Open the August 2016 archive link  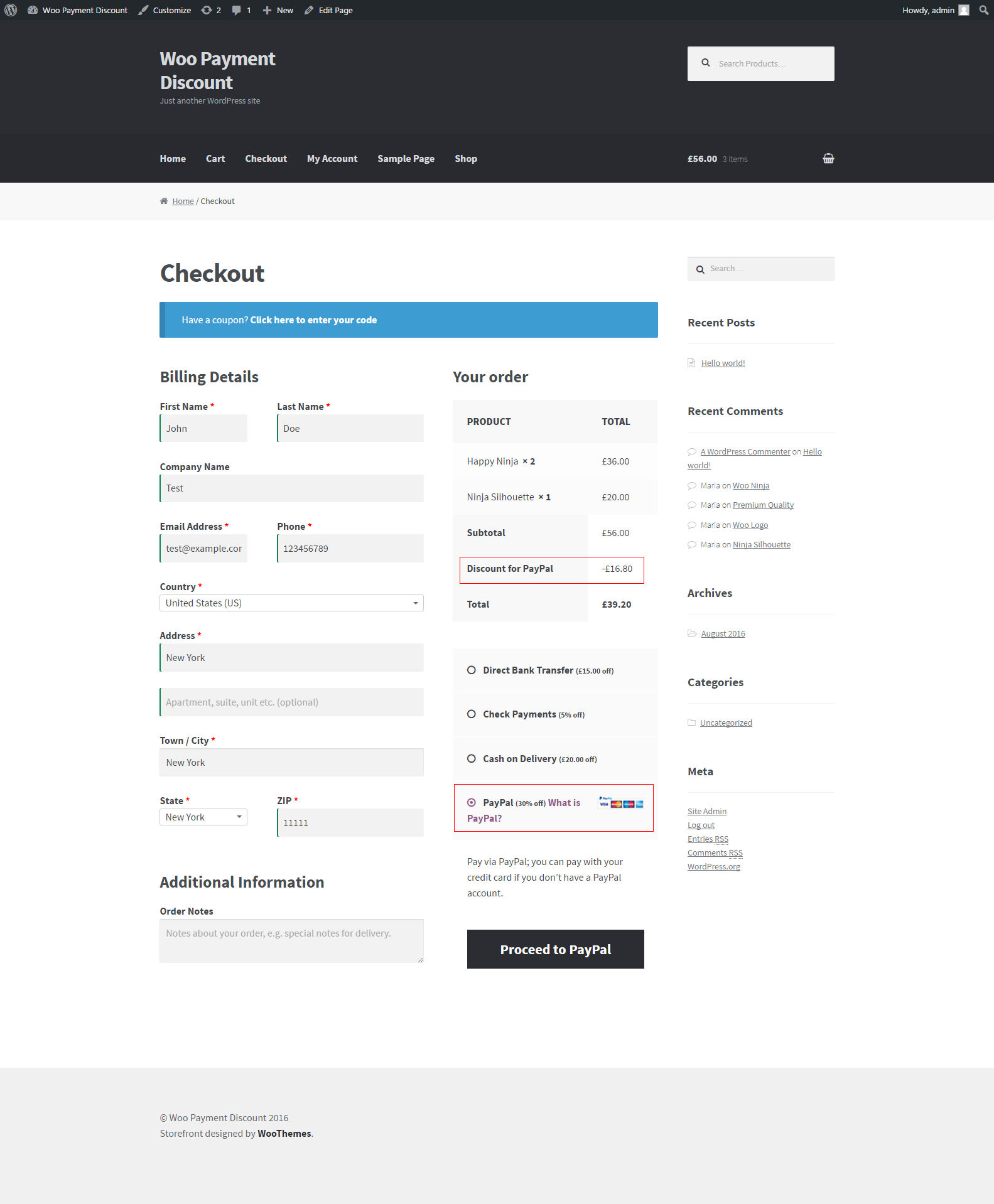(723, 634)
